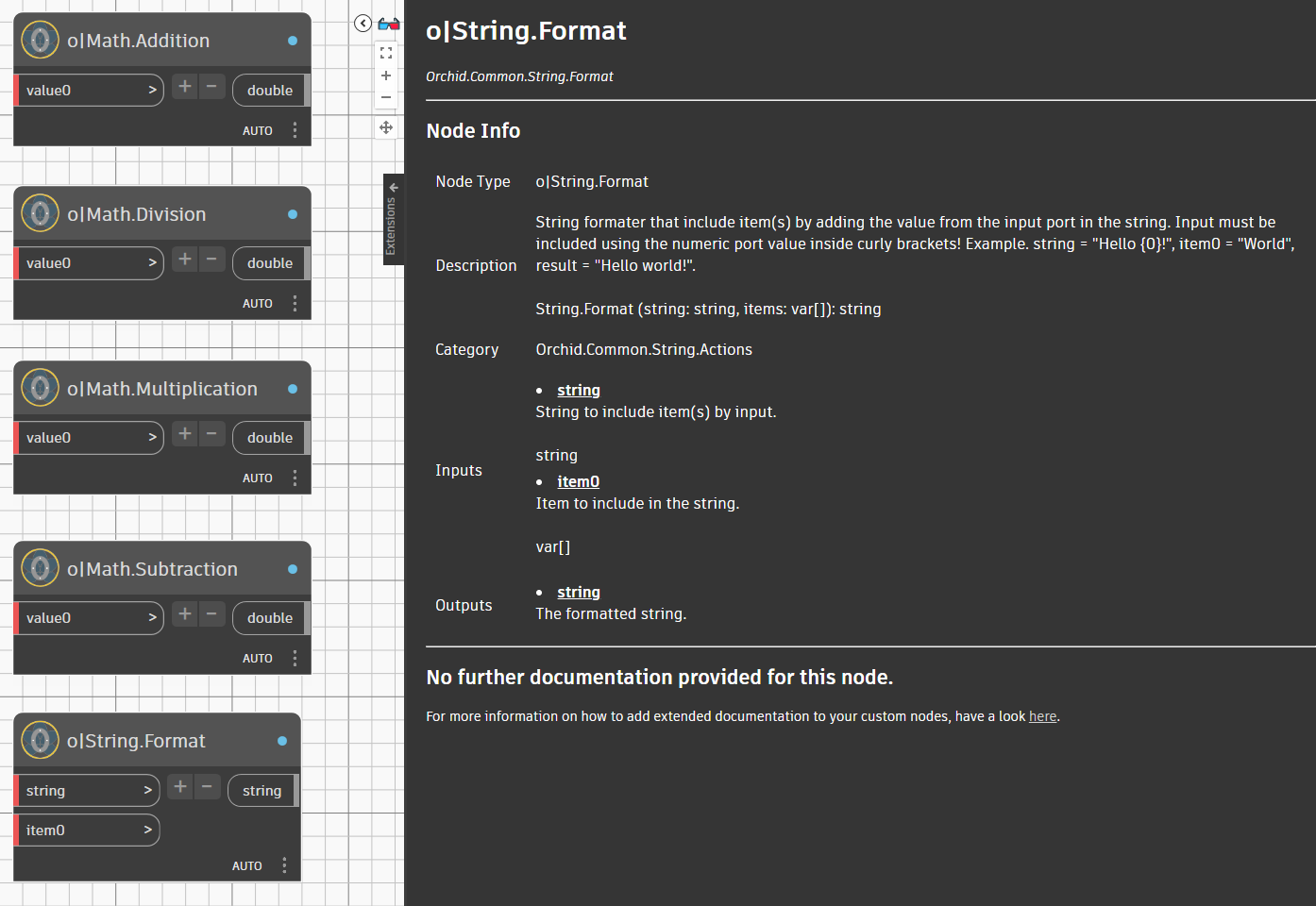The image size is (1316, 906).
Task: Follow the 'here' documentation link
Action: (x=1042, y=716)
